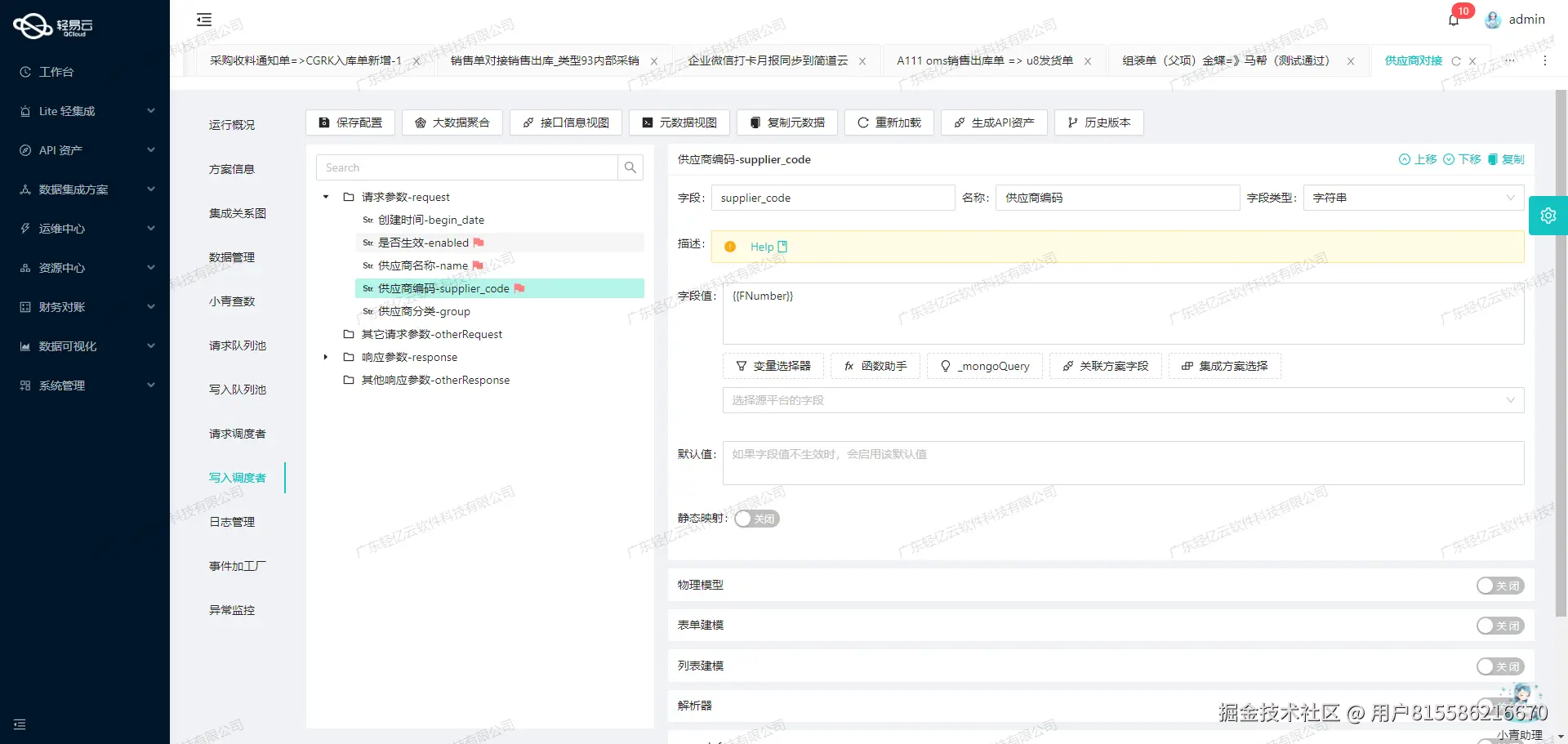Viewport: 1568px width, 744px height.
Task: Click the 历史版本 history versions button
Action: click(1098, 123)
